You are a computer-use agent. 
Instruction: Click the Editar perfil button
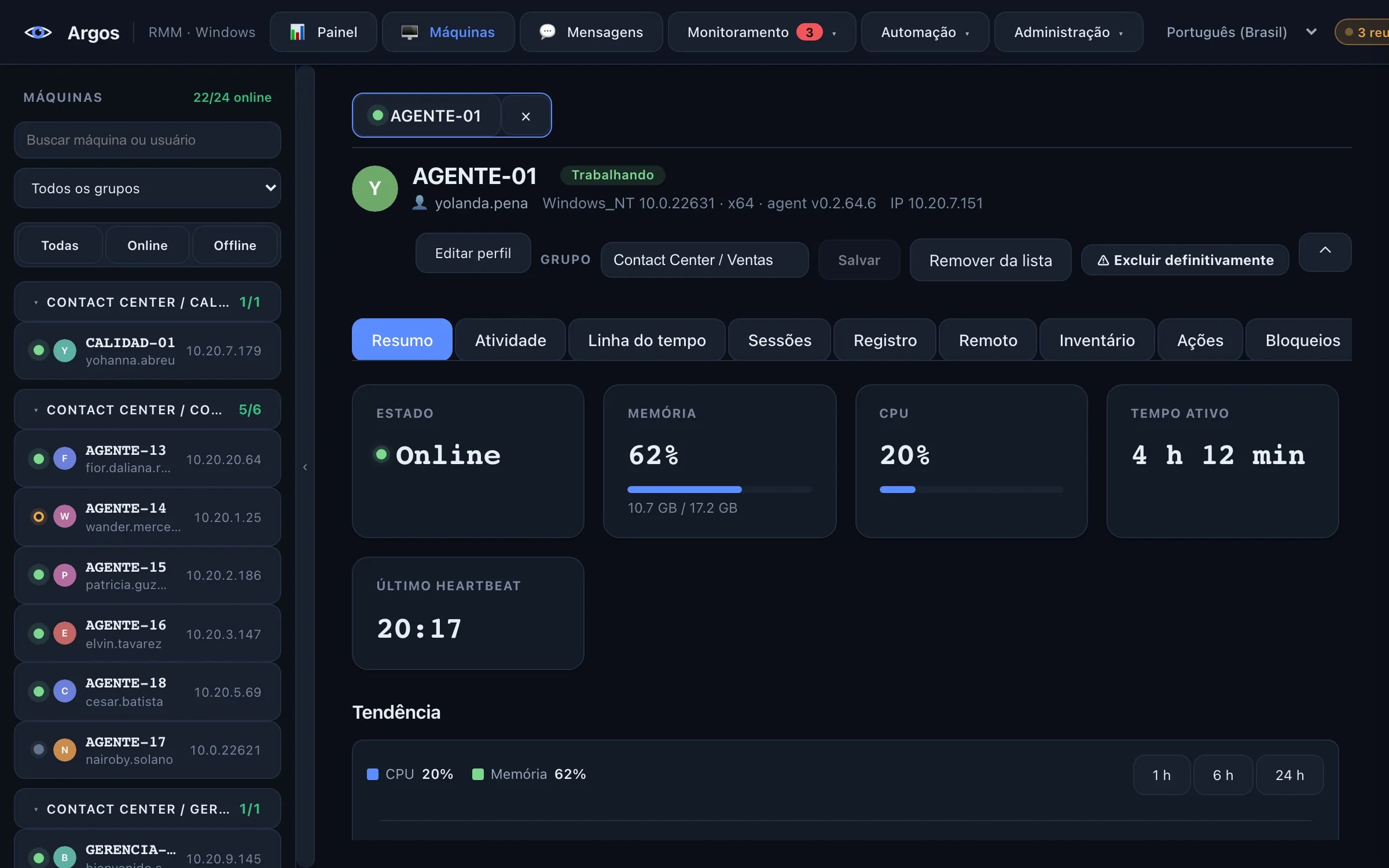coord(473,253)
